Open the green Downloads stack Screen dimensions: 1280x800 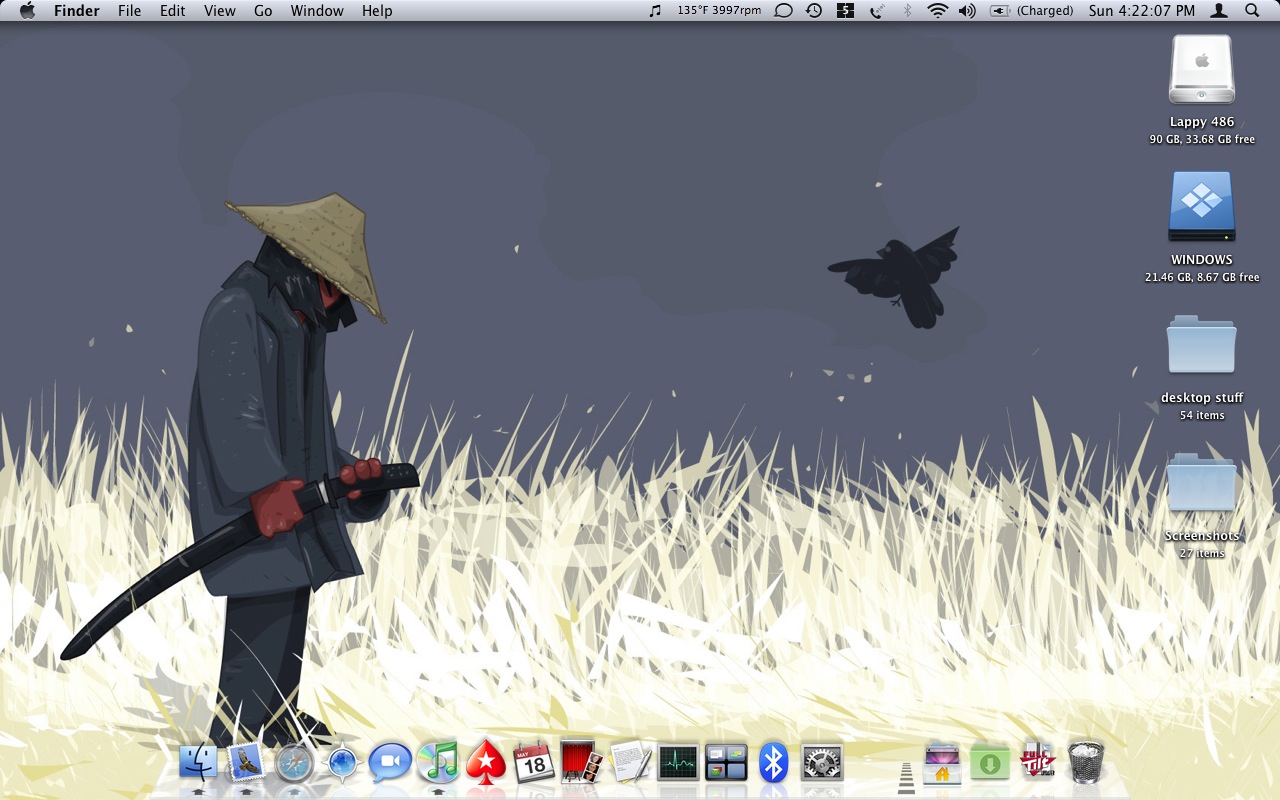(x=990, y=763)
